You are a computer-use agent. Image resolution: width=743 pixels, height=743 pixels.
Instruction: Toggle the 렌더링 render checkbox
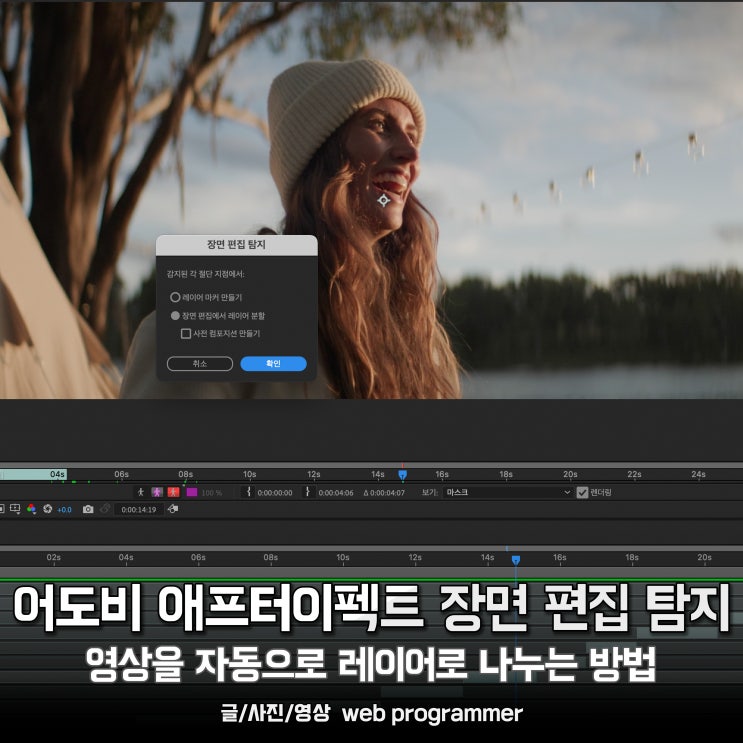pyautogui.click(x=582, y=492)
